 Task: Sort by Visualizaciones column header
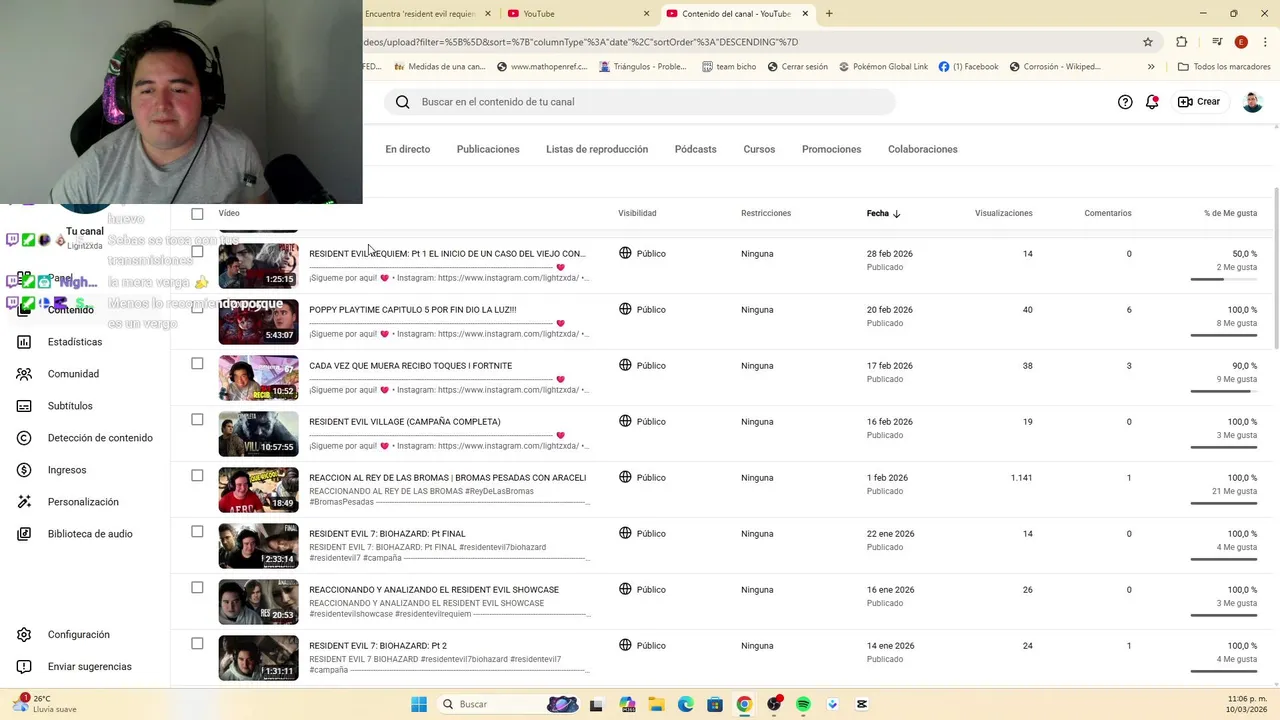click(x=1003, y=213)
